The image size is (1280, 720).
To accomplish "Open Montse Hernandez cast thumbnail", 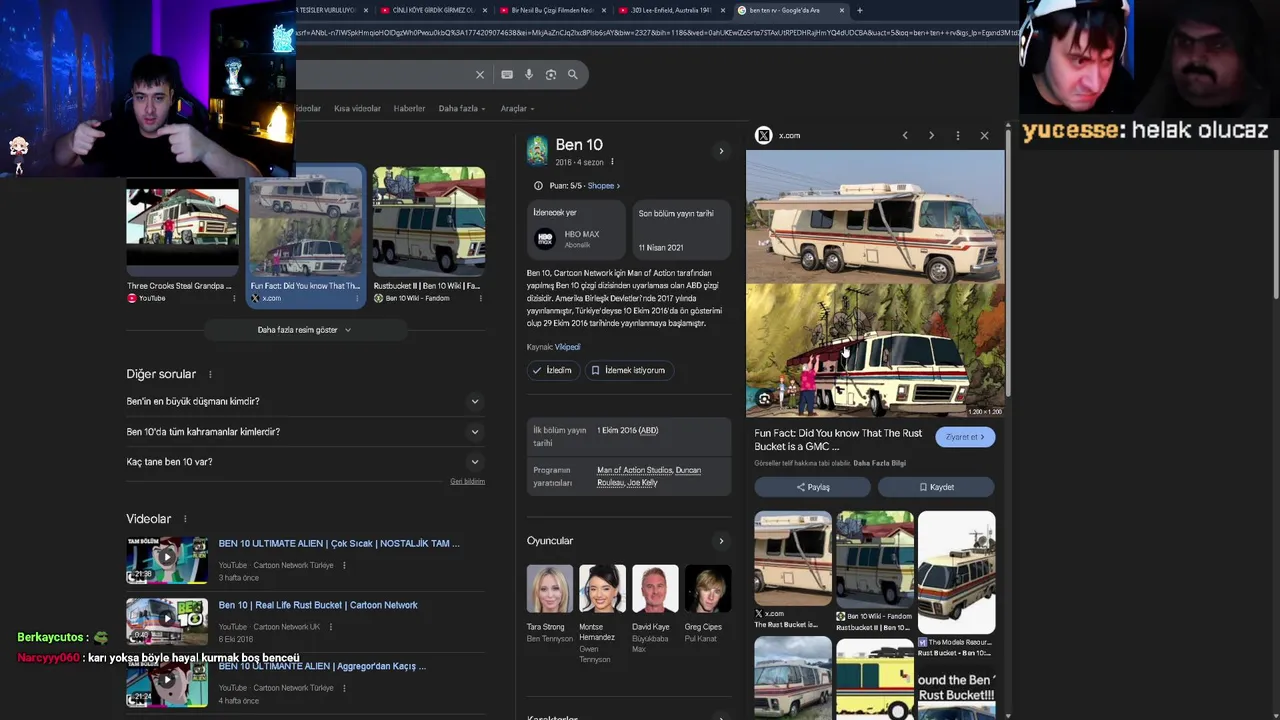I will (602, 589).
